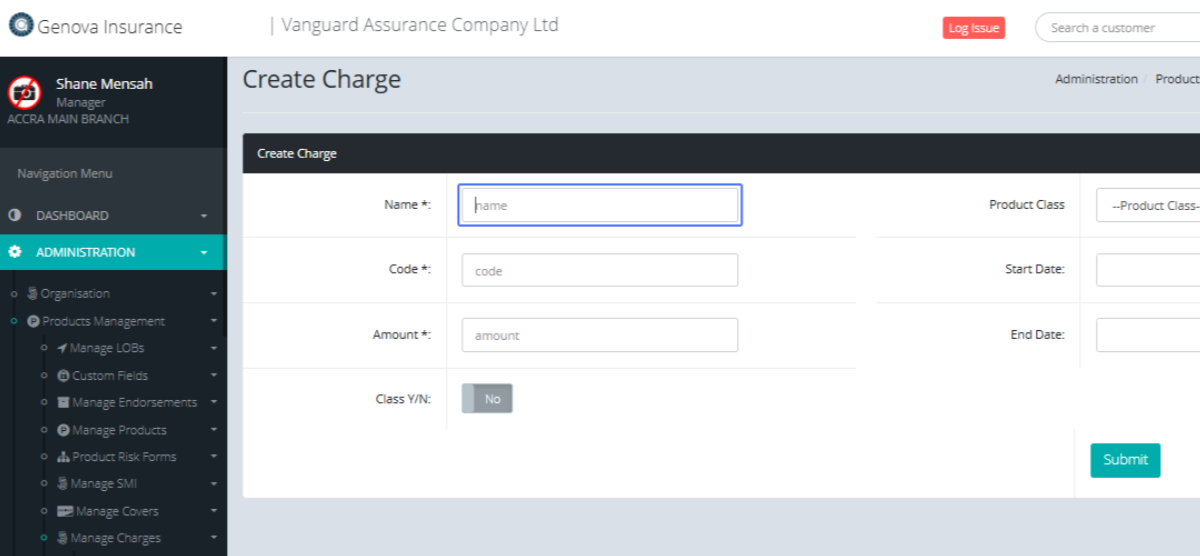Collapse the Products Management section
Image resolution: width=1200 pixels, height=556 pixels.
pyautogui.click(x=214, y=321)
